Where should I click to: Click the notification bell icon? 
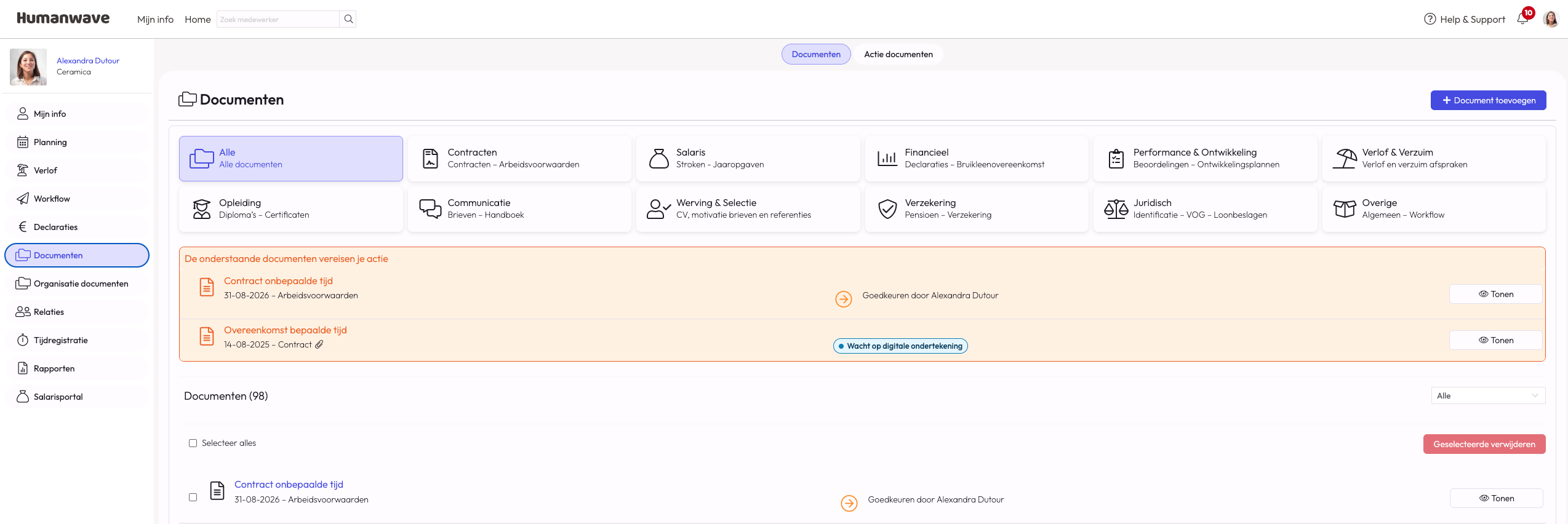[1522, 19]
